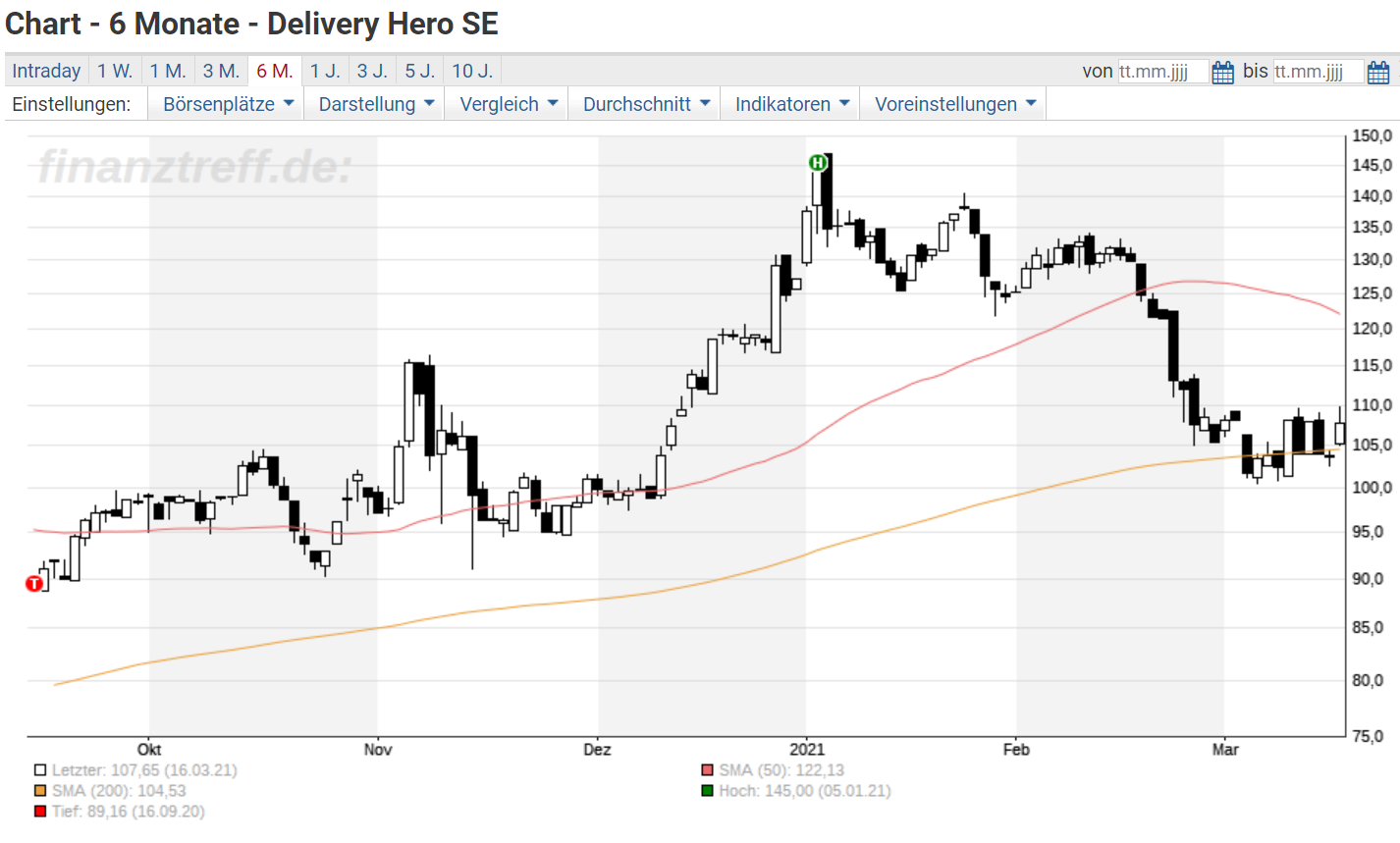Switch to the 1 M. time range
Screen dimensions: 1400x843
tap(168, 71)
